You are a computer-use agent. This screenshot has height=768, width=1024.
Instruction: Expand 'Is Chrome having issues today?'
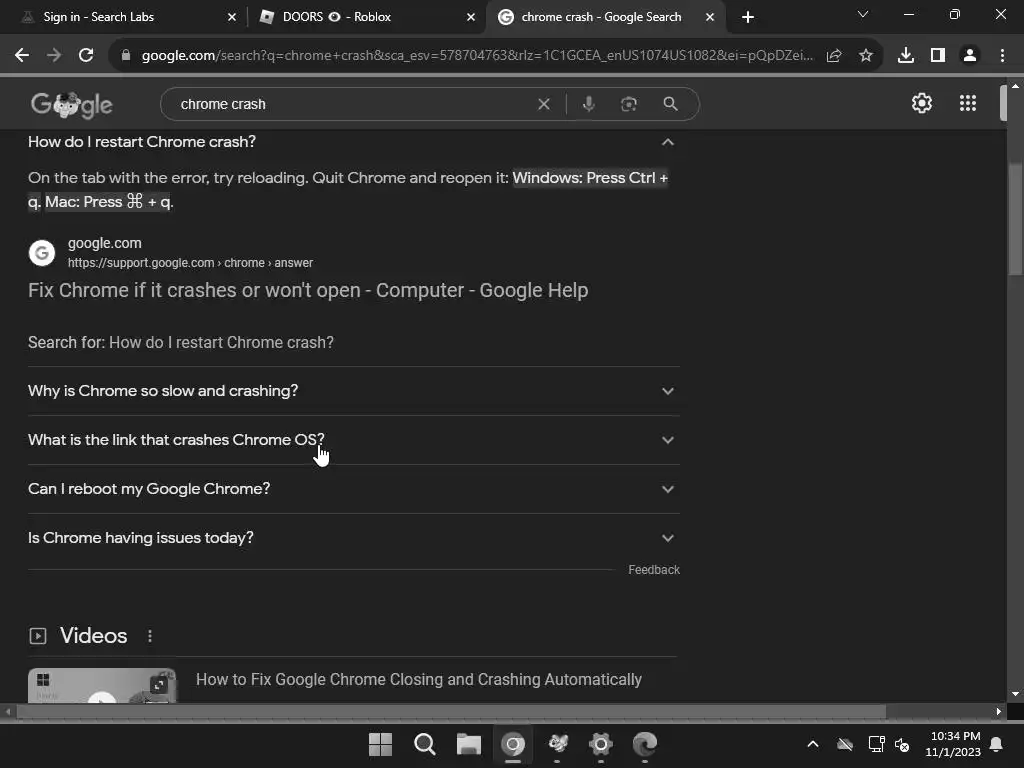click(x=354, y=537)
